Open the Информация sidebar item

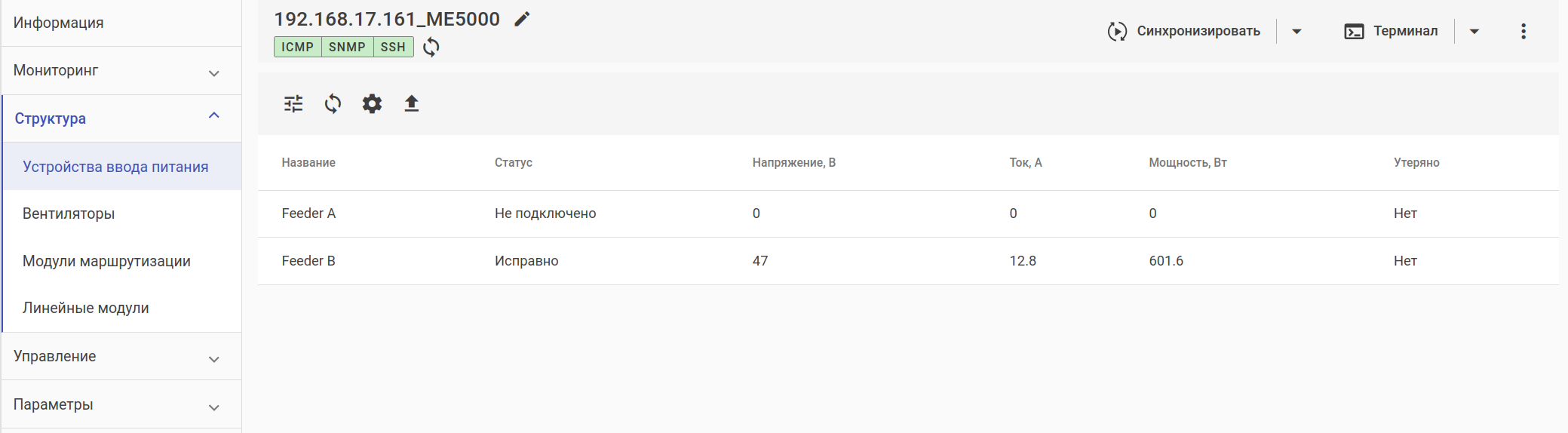[x=59, y=23]
